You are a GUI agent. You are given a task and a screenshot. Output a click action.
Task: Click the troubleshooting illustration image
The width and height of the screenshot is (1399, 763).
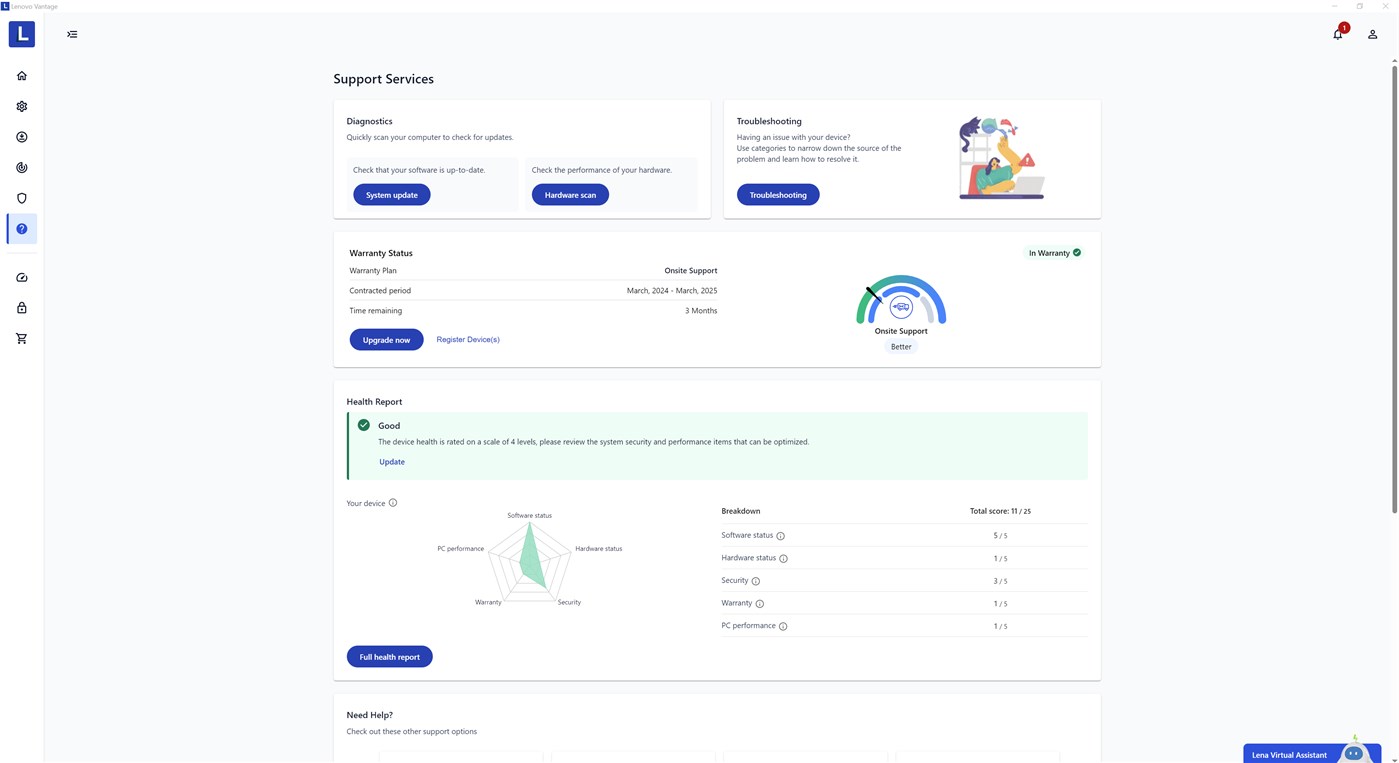1002,158
